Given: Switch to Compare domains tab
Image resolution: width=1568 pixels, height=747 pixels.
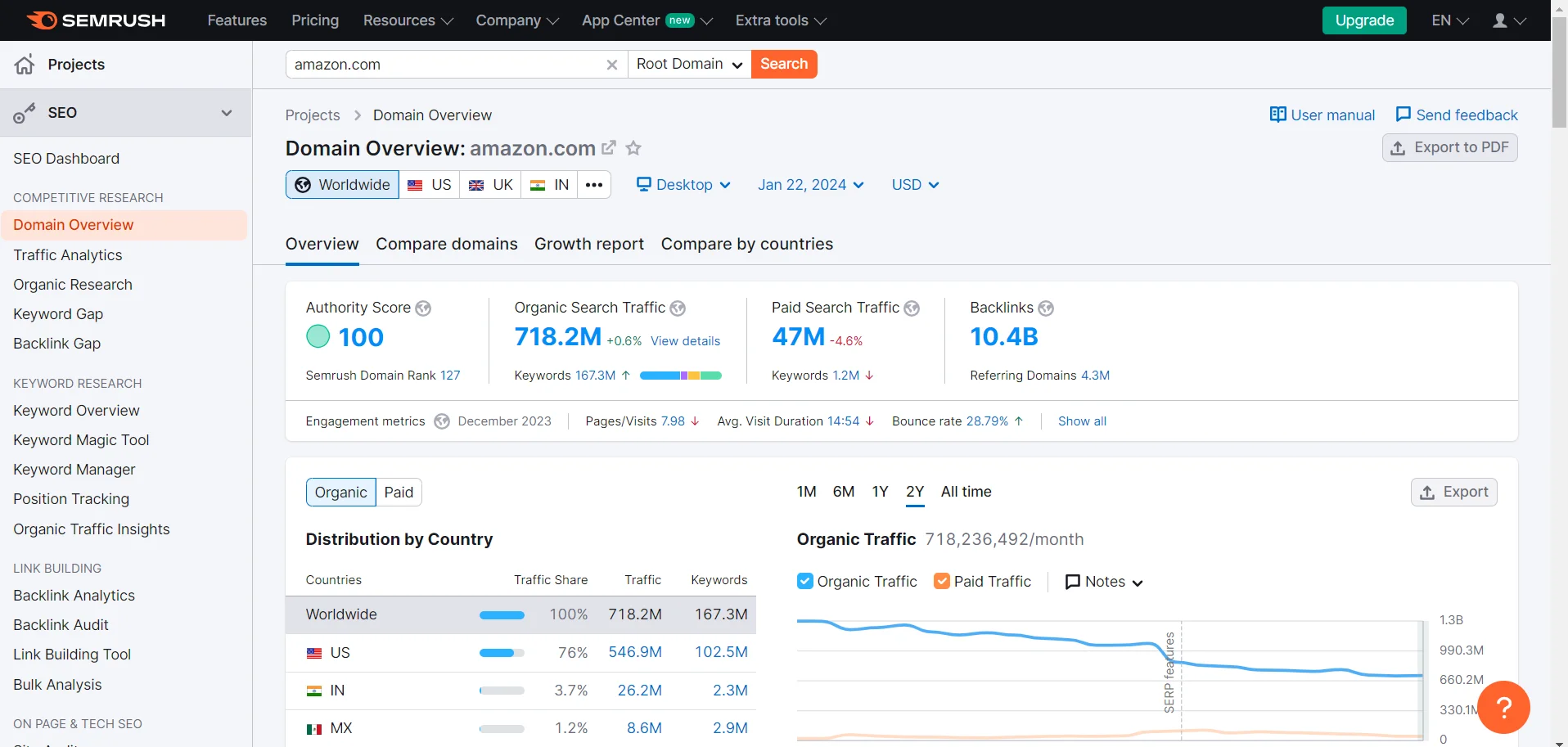Looking at the screenshot, I should click(x=447, y=244).
